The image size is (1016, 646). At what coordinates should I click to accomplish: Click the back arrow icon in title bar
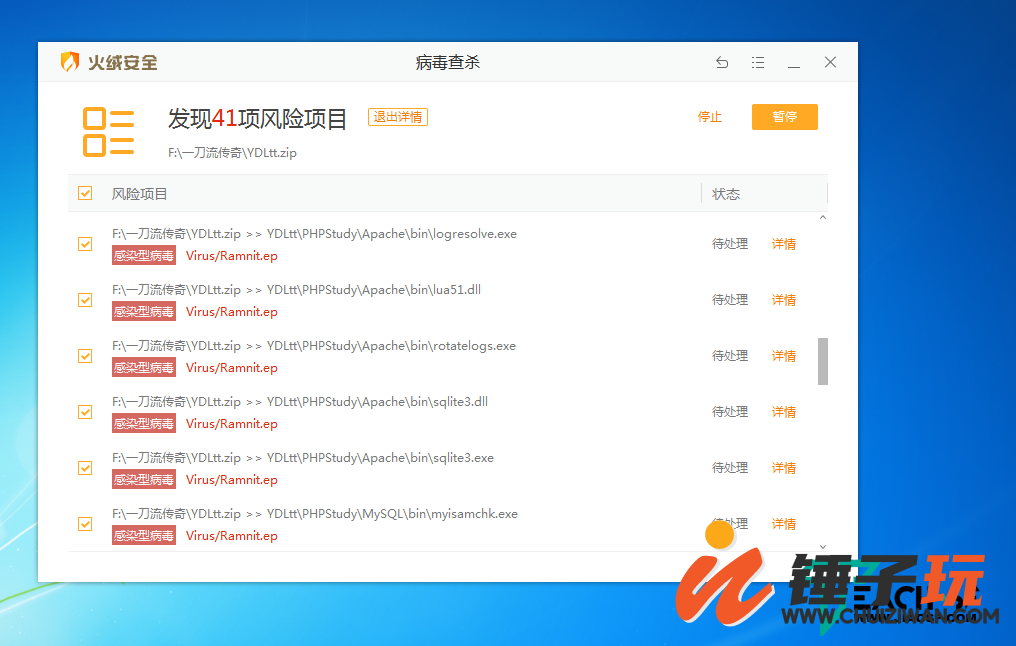click(x=722, y=62)
